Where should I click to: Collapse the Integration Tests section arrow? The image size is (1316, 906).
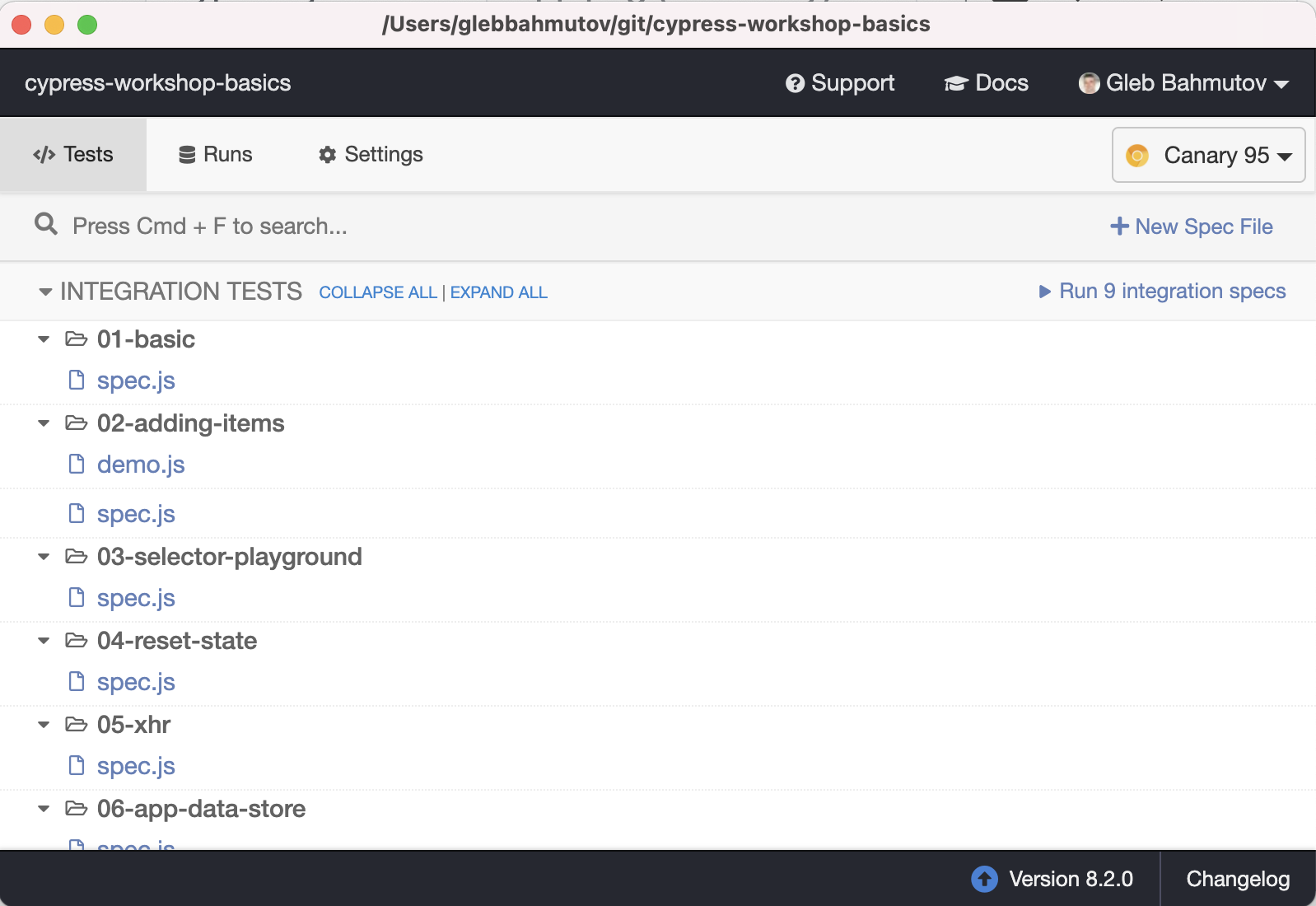click(45, 292)
